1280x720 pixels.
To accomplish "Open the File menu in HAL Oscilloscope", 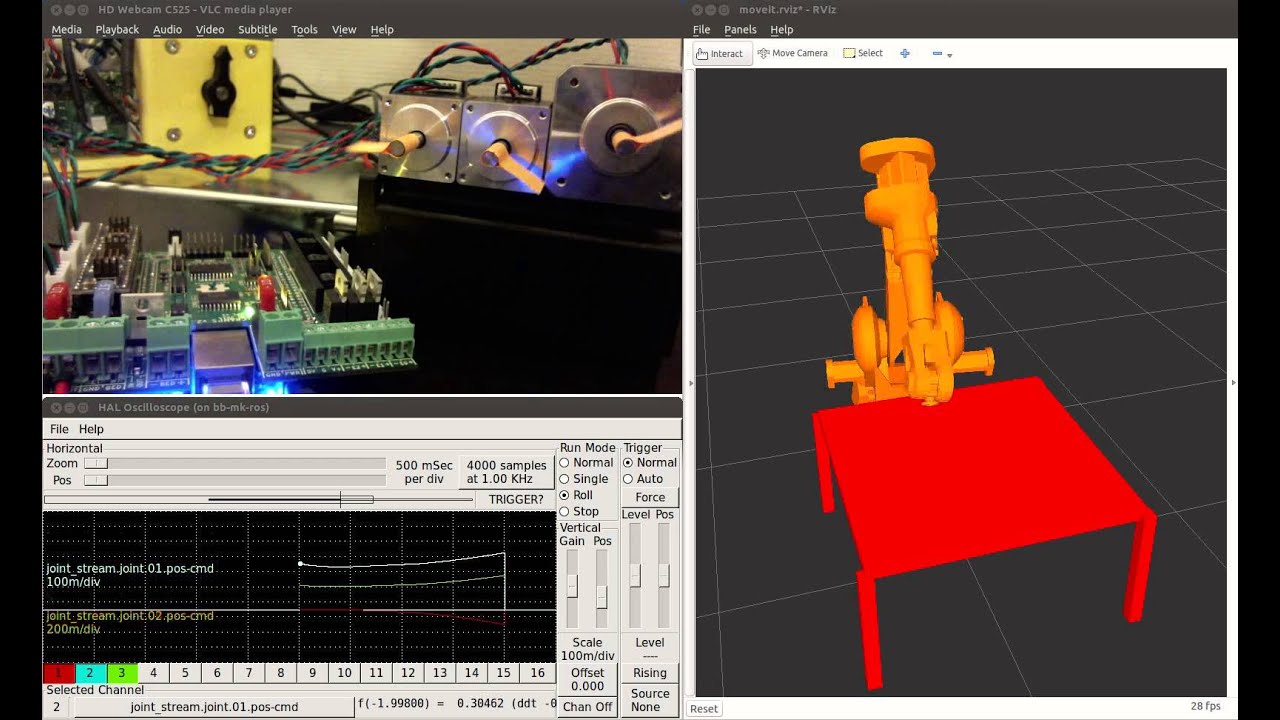I will pos(59,429).
